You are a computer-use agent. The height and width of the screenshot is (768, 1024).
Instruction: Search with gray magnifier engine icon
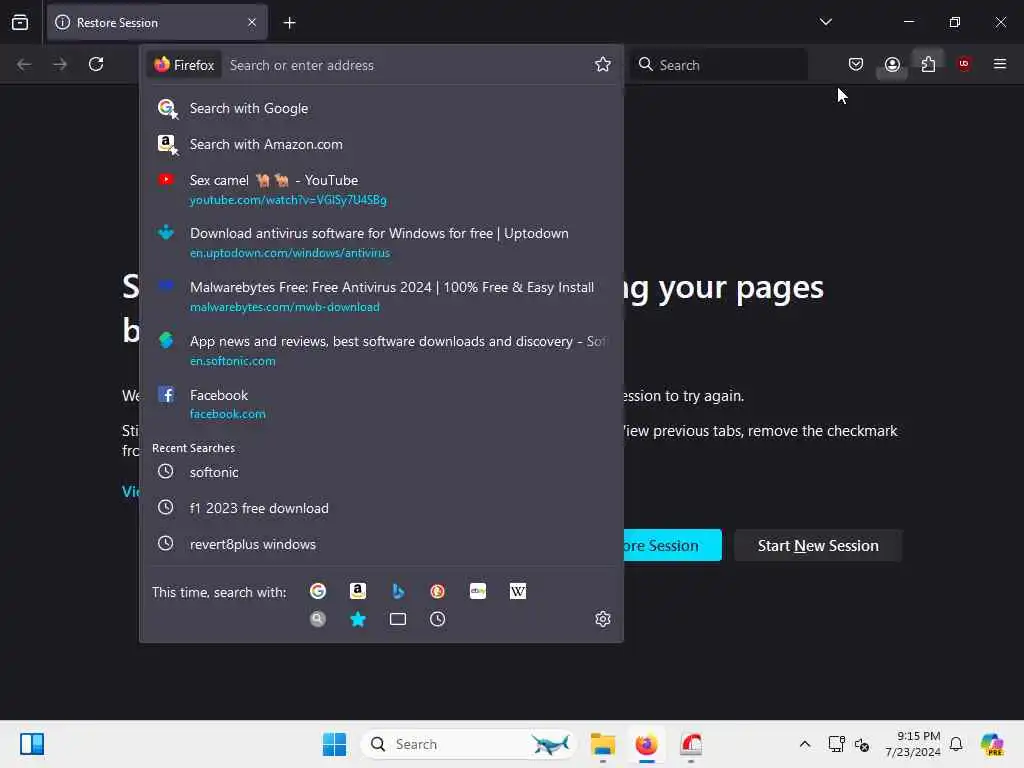(x=318, y=619)
